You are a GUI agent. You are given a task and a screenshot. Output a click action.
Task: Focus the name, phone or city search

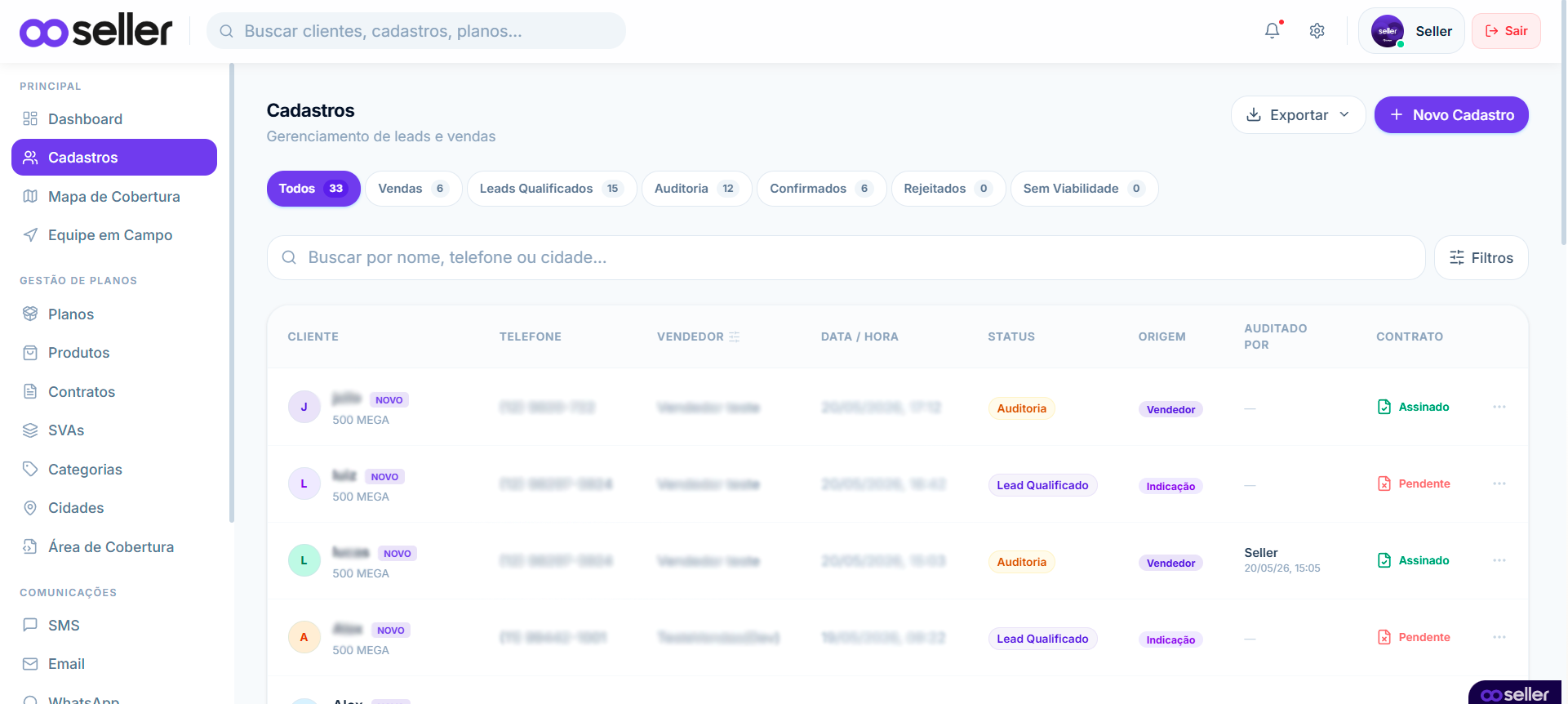coord(846,258)
